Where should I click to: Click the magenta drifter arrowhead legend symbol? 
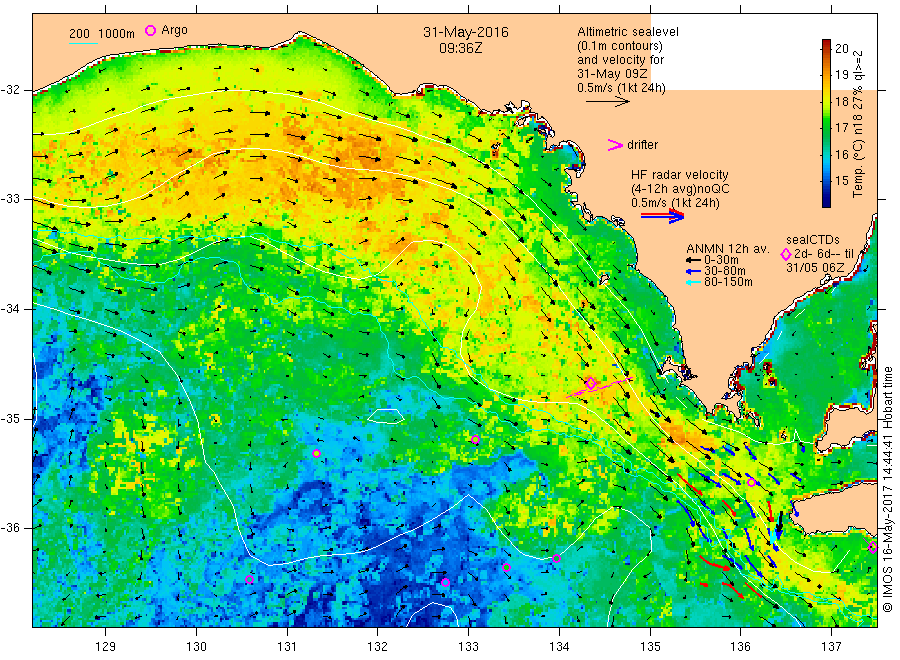click(x=615, y=145)
